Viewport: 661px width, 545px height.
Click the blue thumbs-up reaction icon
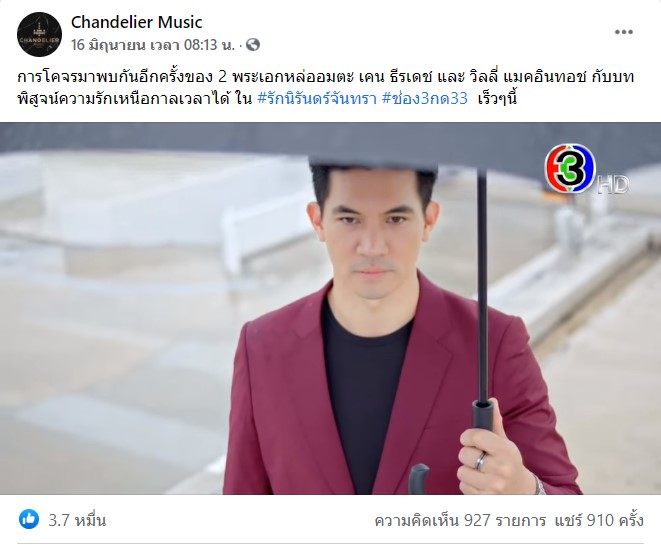29,519
